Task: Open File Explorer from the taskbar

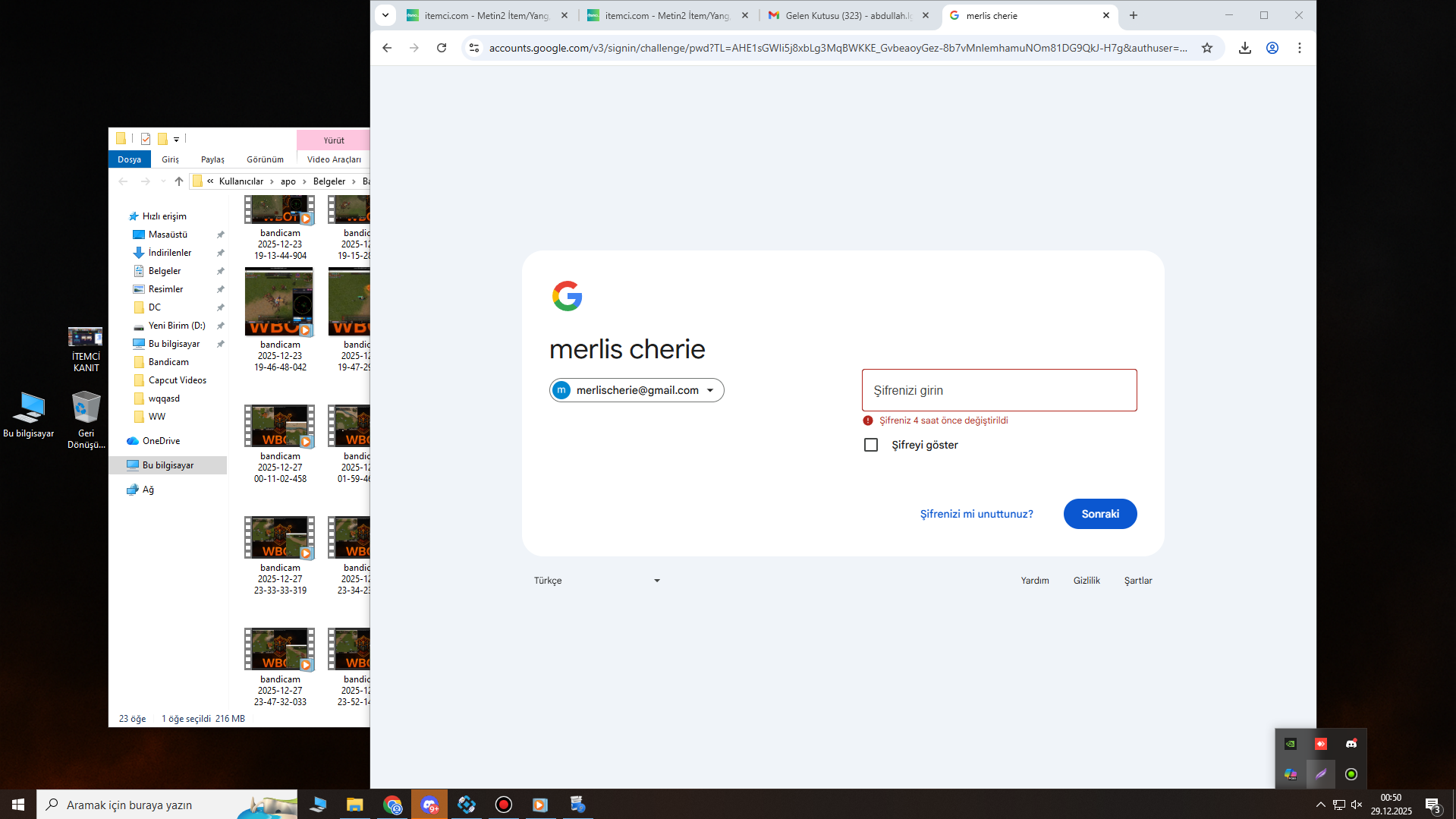Action: [354, 805]
